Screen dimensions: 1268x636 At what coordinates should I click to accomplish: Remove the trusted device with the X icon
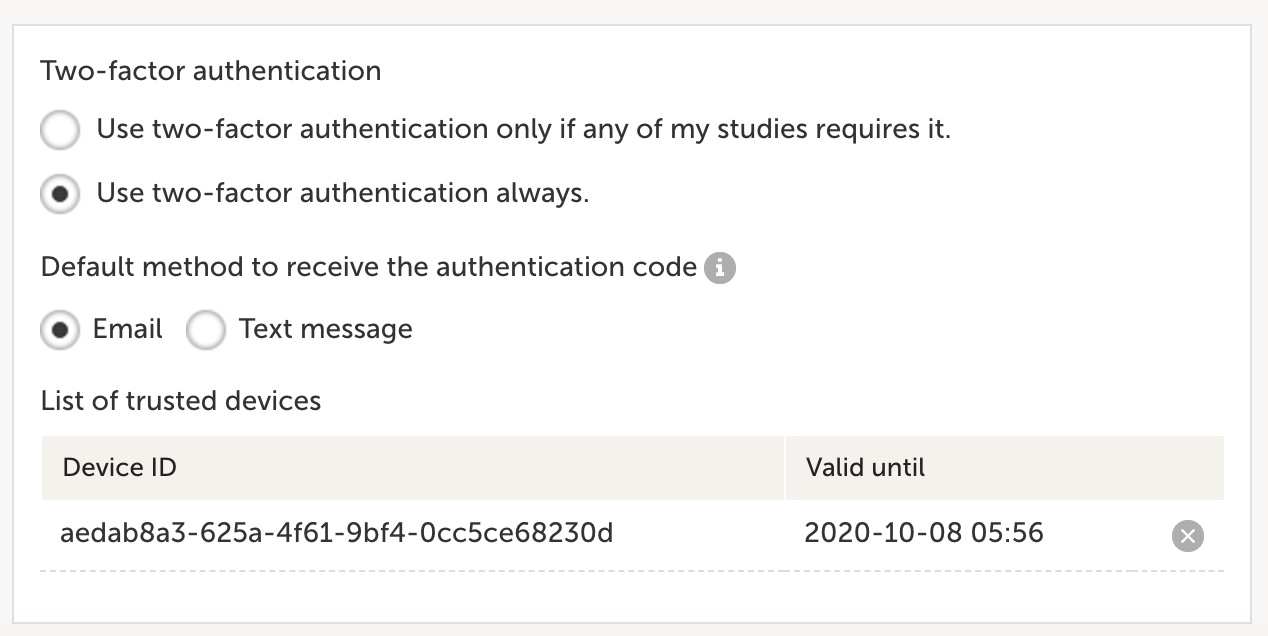[x=1187, y=536]
